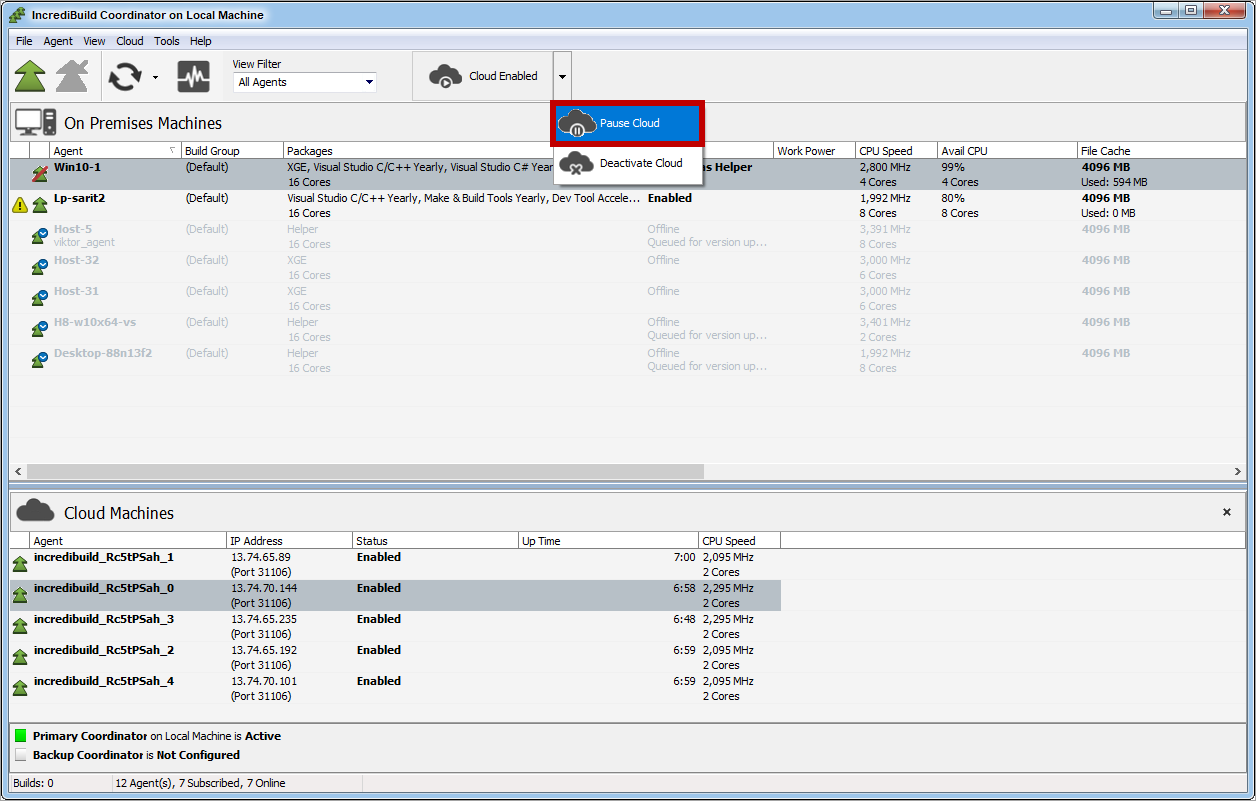
Task: Click the horizontal scrollbar thumb in agents list
Action: click(x=366, y=471)
